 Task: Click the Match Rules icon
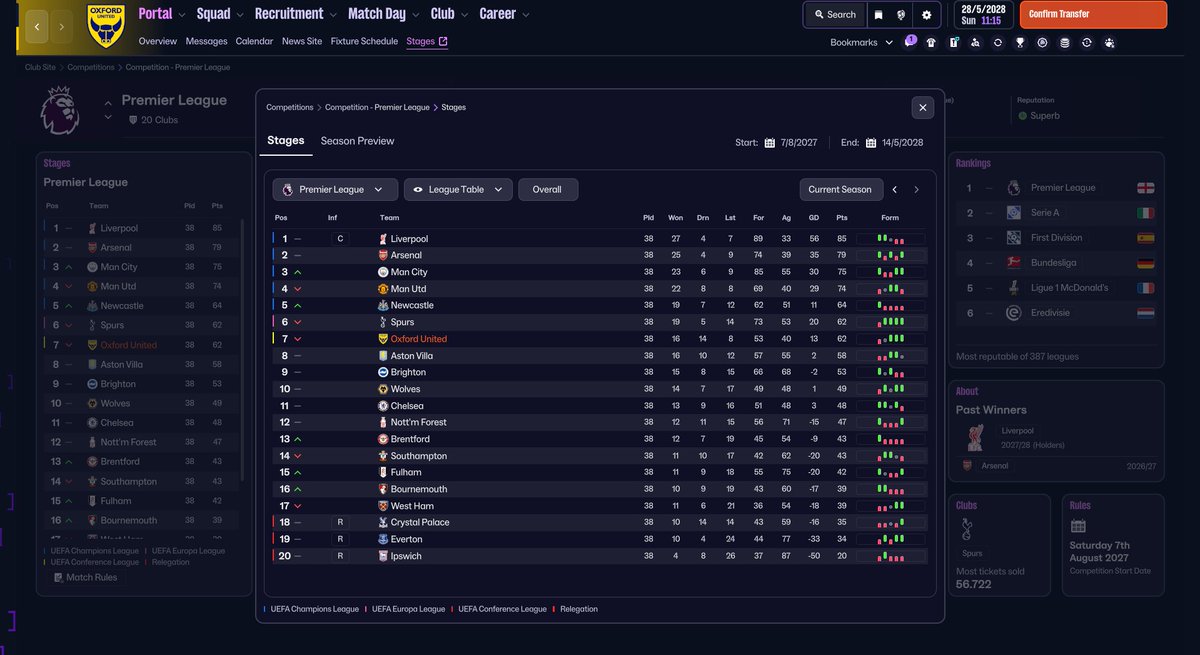coord(58,578)
